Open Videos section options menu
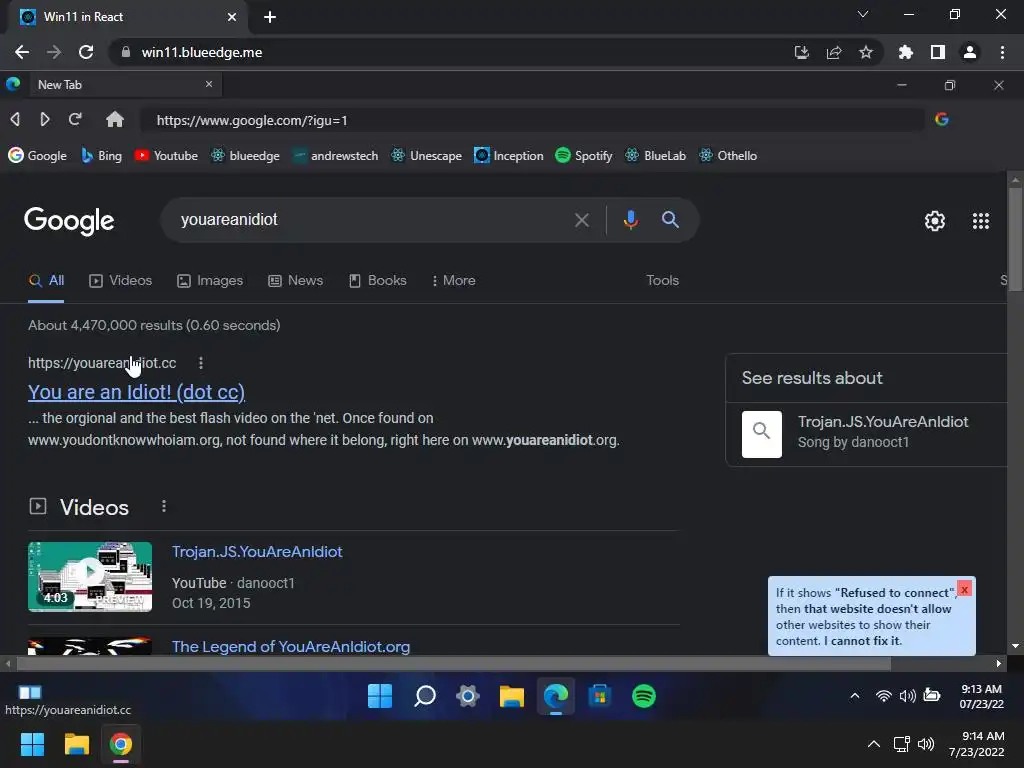The image size is (1024, 768). tap(164, 507)
